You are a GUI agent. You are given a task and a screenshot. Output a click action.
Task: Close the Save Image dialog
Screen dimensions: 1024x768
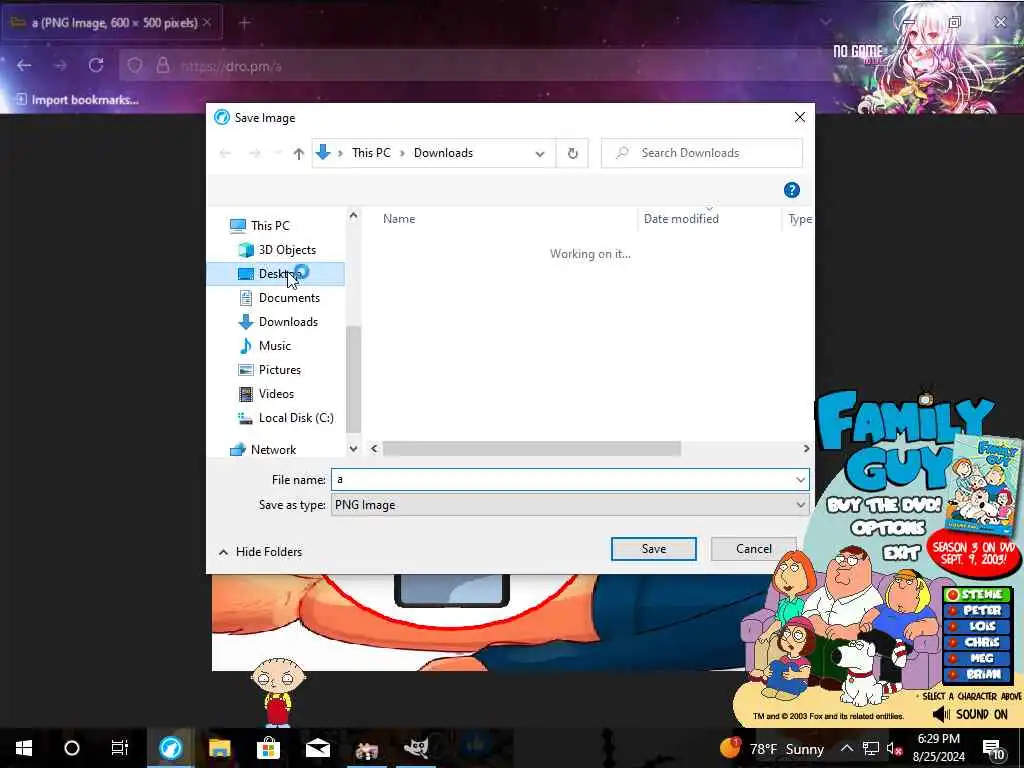pos(800,118)
